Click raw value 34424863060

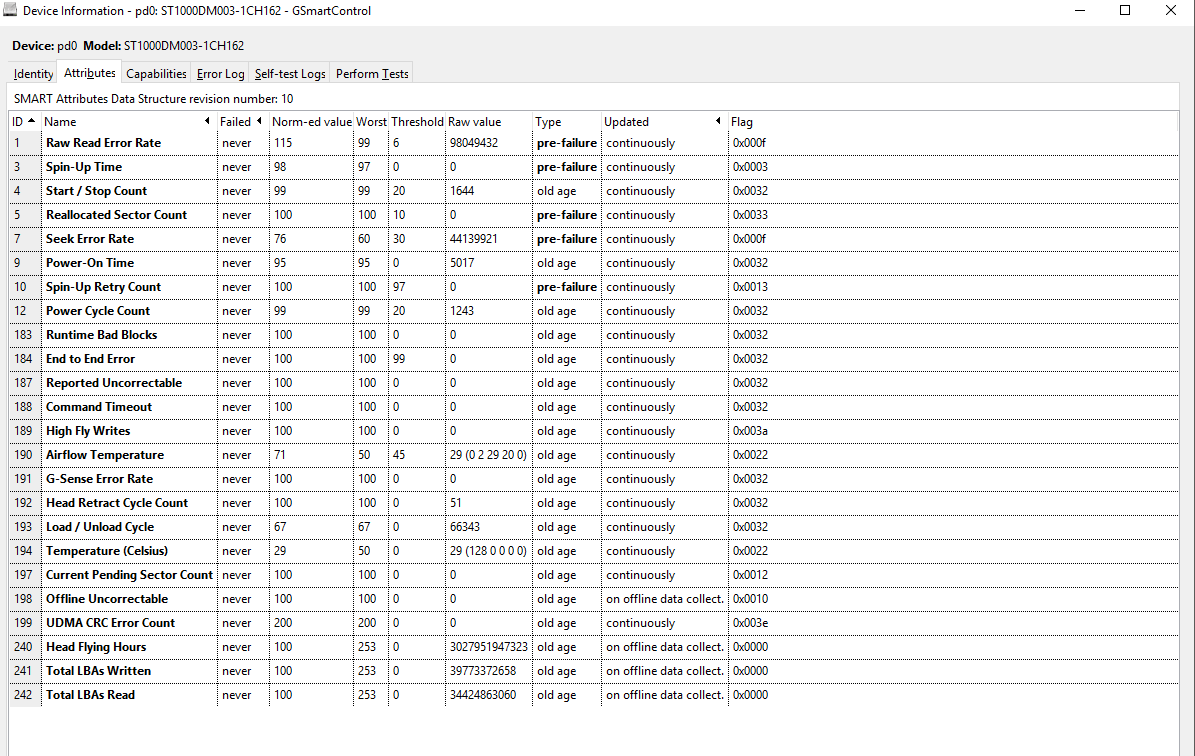pos(483,695)
